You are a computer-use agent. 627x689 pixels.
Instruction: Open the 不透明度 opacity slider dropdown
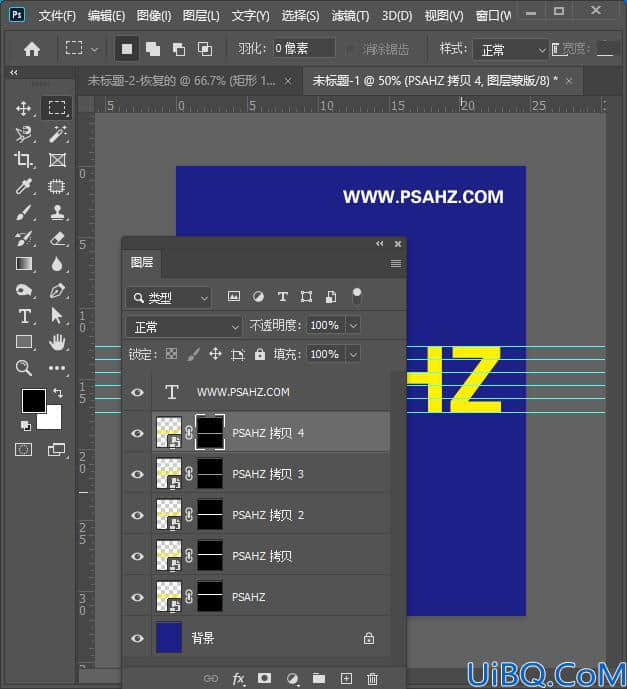click(353, 326)
